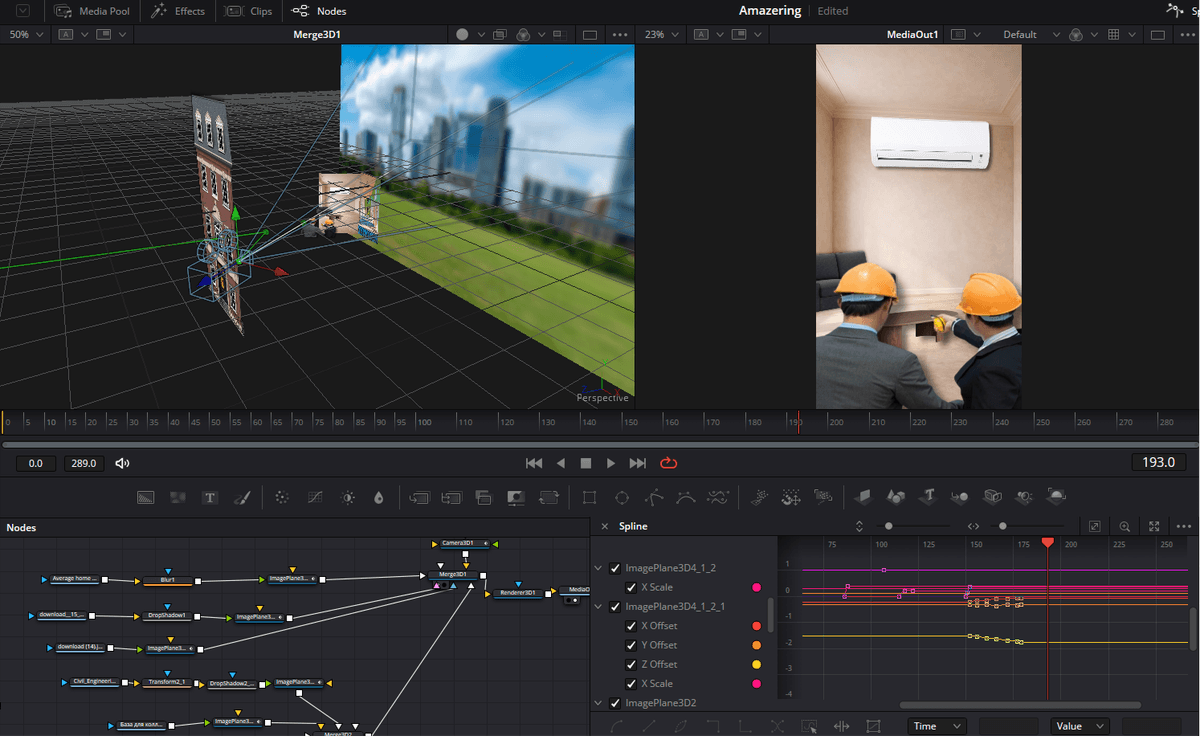
Task: Toggle the red Loop playback button
Action: [x=668, y=463]
